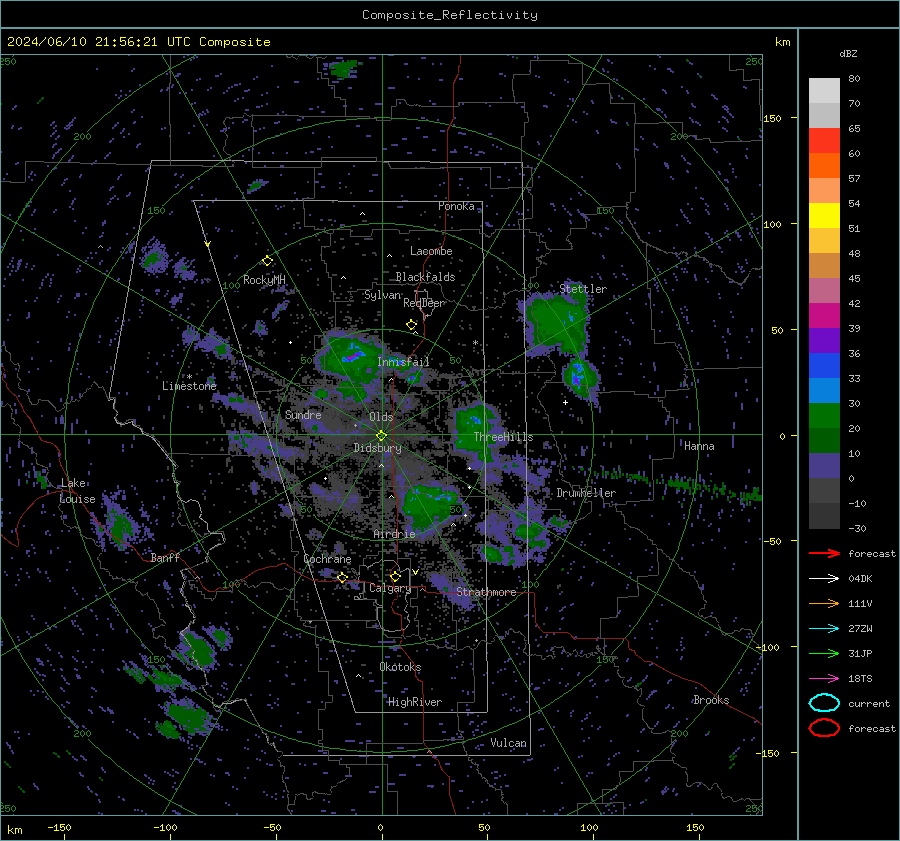Click the RedDeer city label
Image resolution: width=900 pixels, height=841 pixels.
424,303
